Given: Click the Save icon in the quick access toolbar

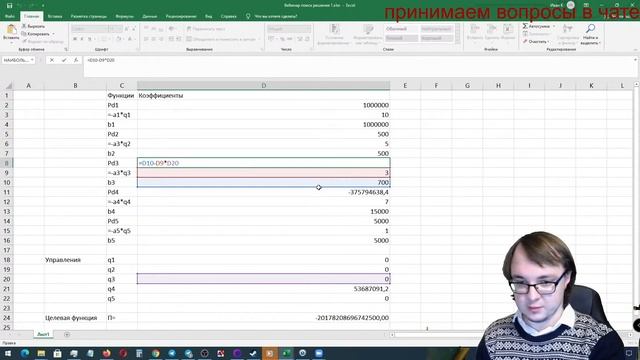Looking at the screenshot, I should [x=9, y=5].
